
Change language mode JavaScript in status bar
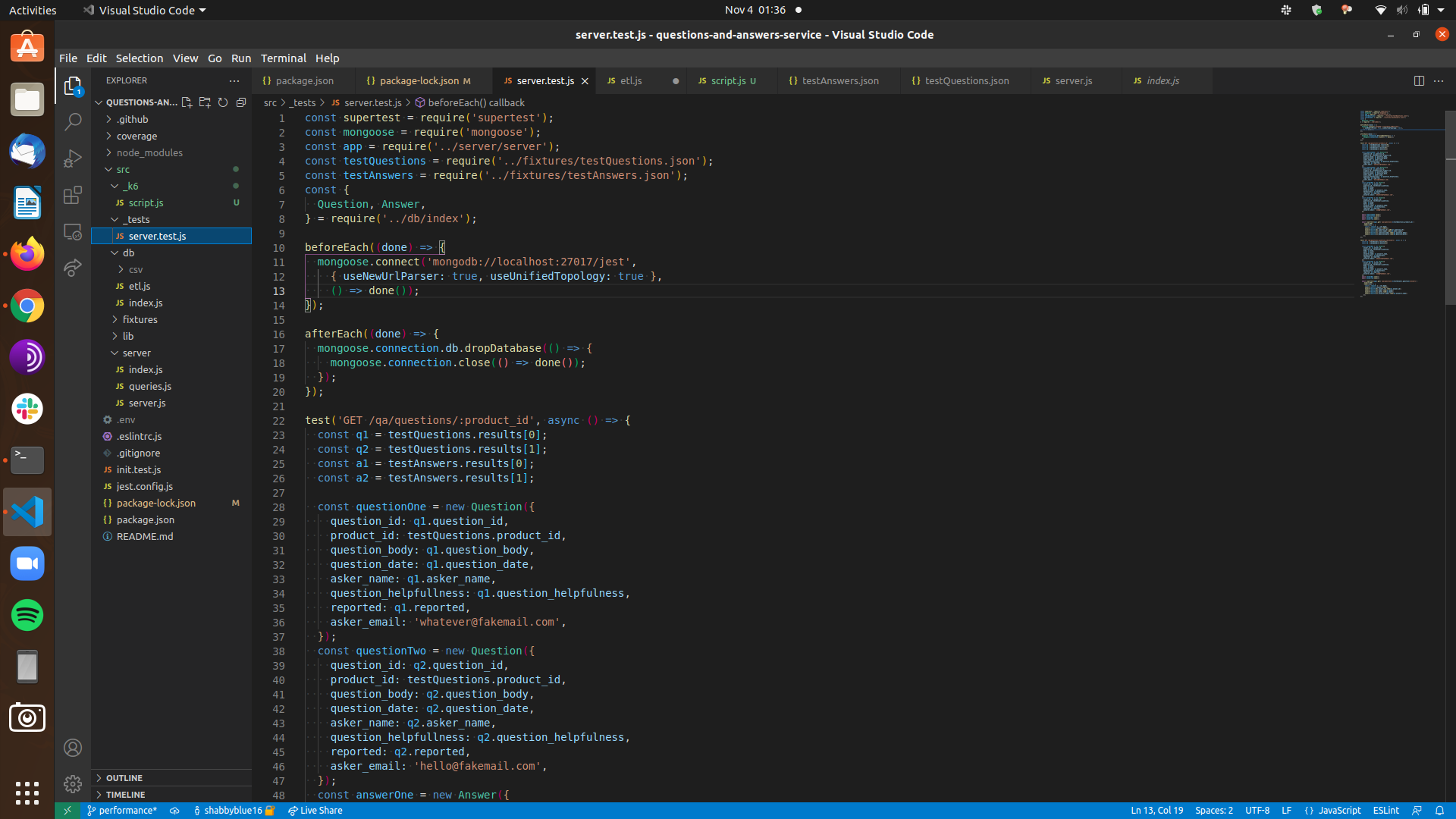click(x=1339, y=811)
